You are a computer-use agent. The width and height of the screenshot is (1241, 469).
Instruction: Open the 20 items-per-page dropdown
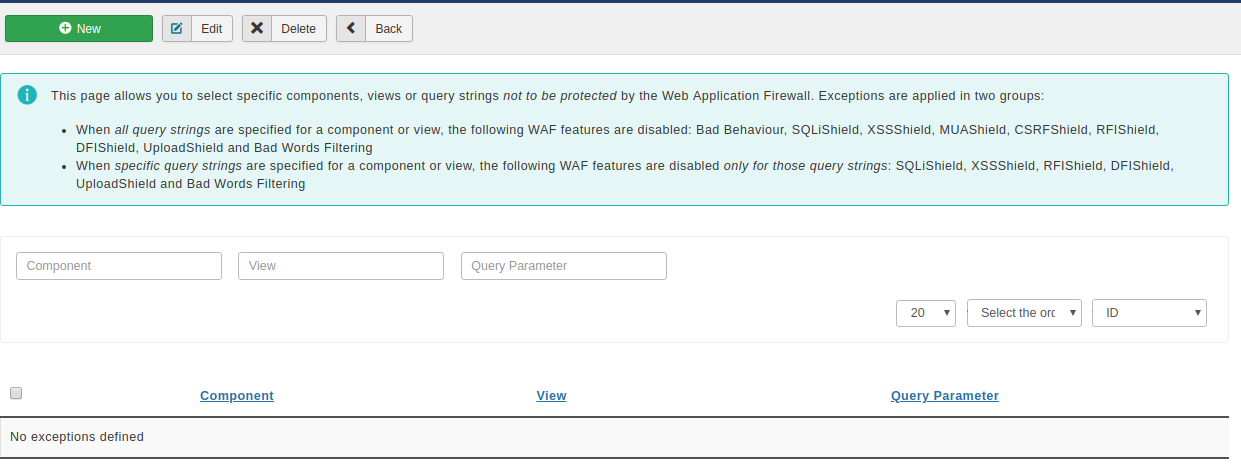point(926,313)
